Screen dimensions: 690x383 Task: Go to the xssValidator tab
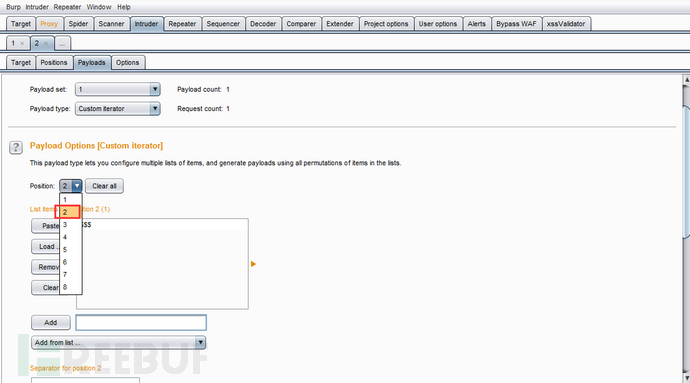coord(566,24)
